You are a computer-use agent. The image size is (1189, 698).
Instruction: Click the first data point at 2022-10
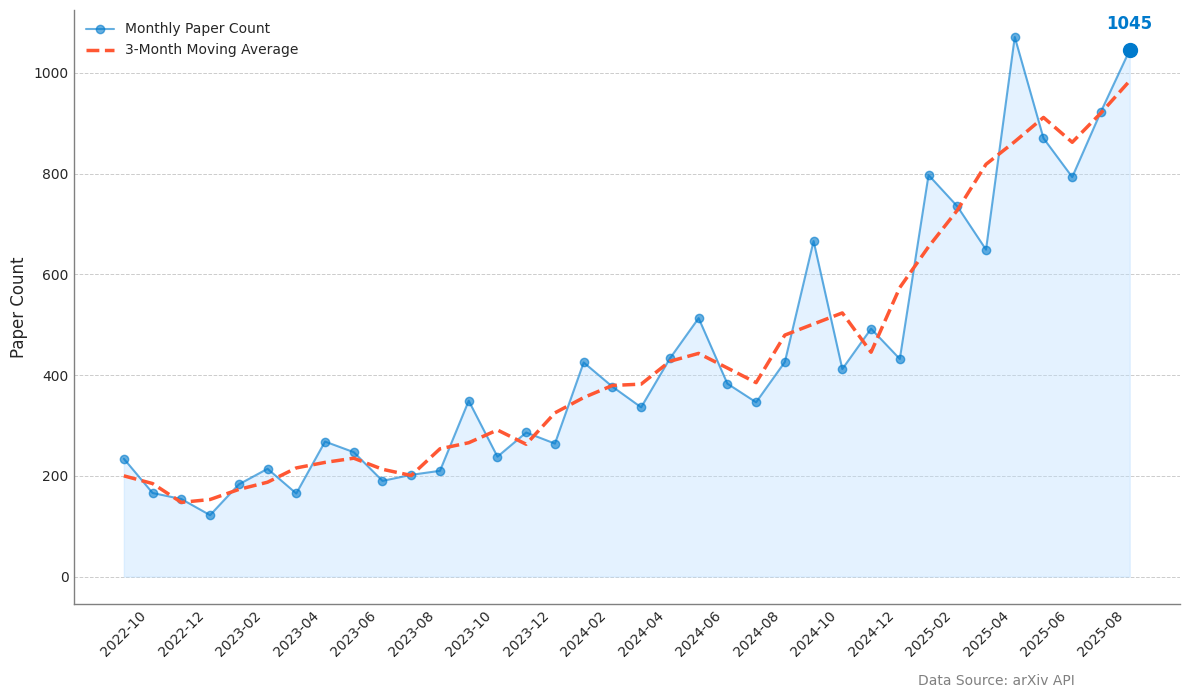(124, 459)
